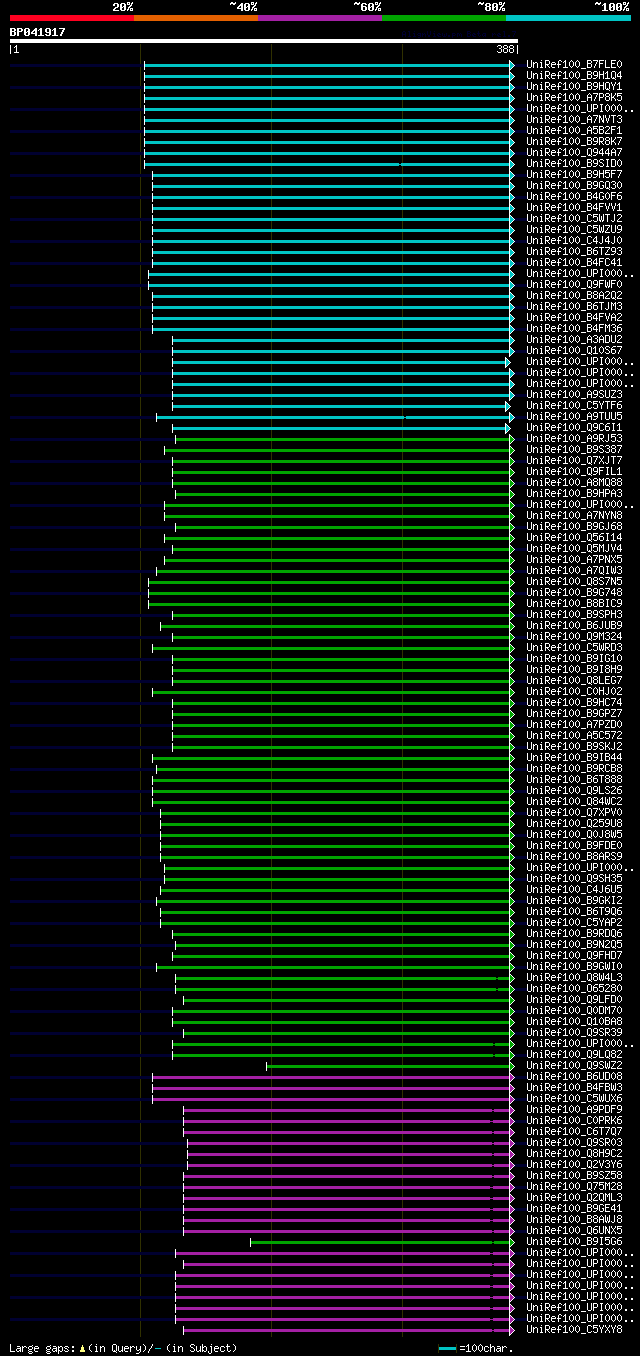640x1356 pixels.
Task: Click the green alignment bar of UniRef100_Q9SWZ2
Action: [x=390, y=1066]
